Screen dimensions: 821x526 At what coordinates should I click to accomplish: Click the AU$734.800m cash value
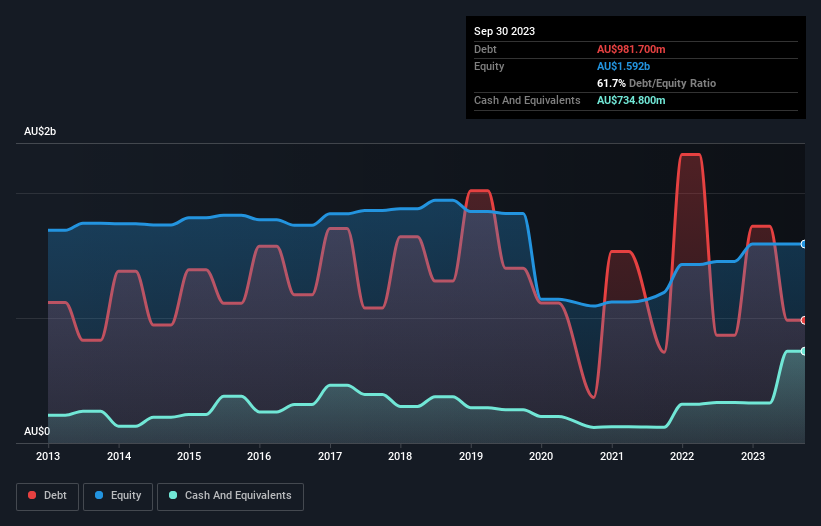(x=631, y=100)
